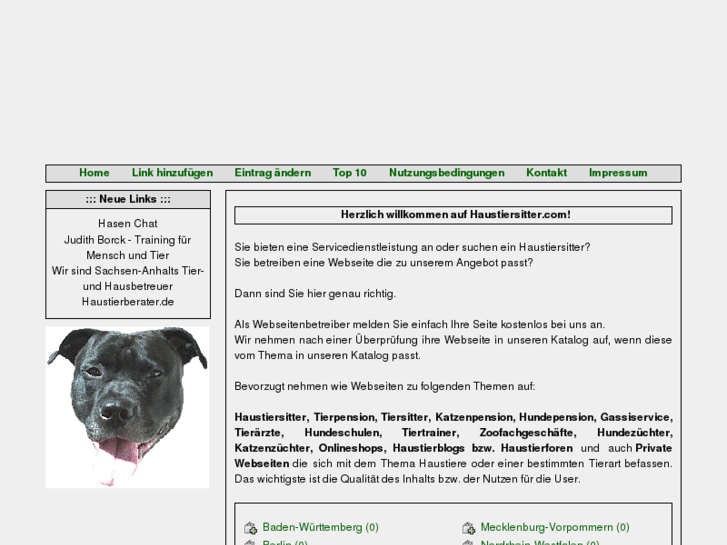Open the Hasen Chat link
This screenshot has height=545, width=727.
pos(128,224)
